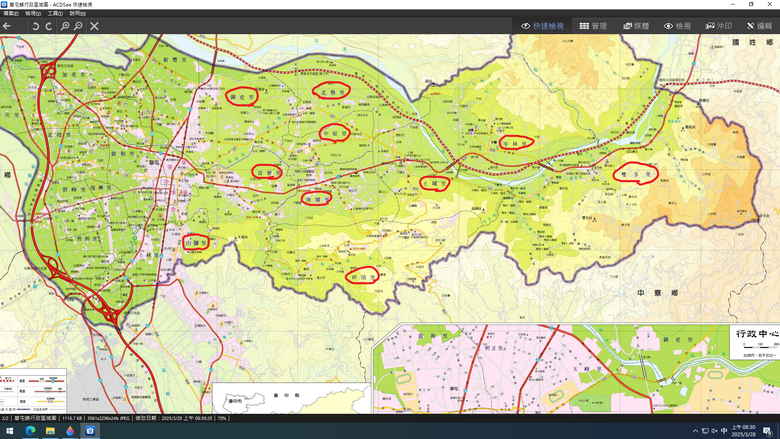Click the 中原里 label on the map
Viewport: 780px width, 439px height.
(x=335, y=133)
